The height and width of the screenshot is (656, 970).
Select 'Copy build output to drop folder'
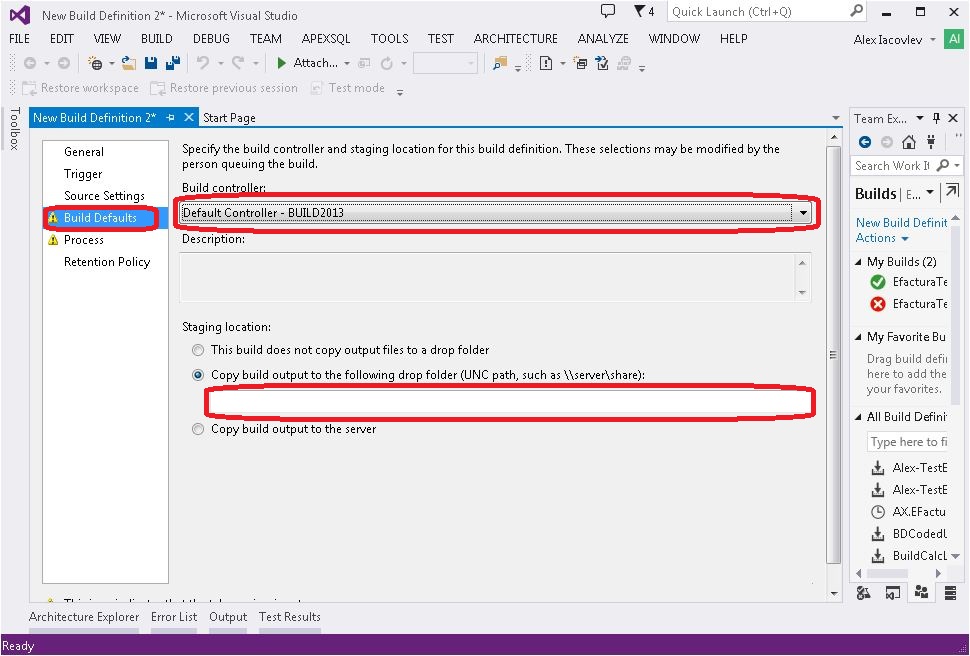[x=198, y=375]
